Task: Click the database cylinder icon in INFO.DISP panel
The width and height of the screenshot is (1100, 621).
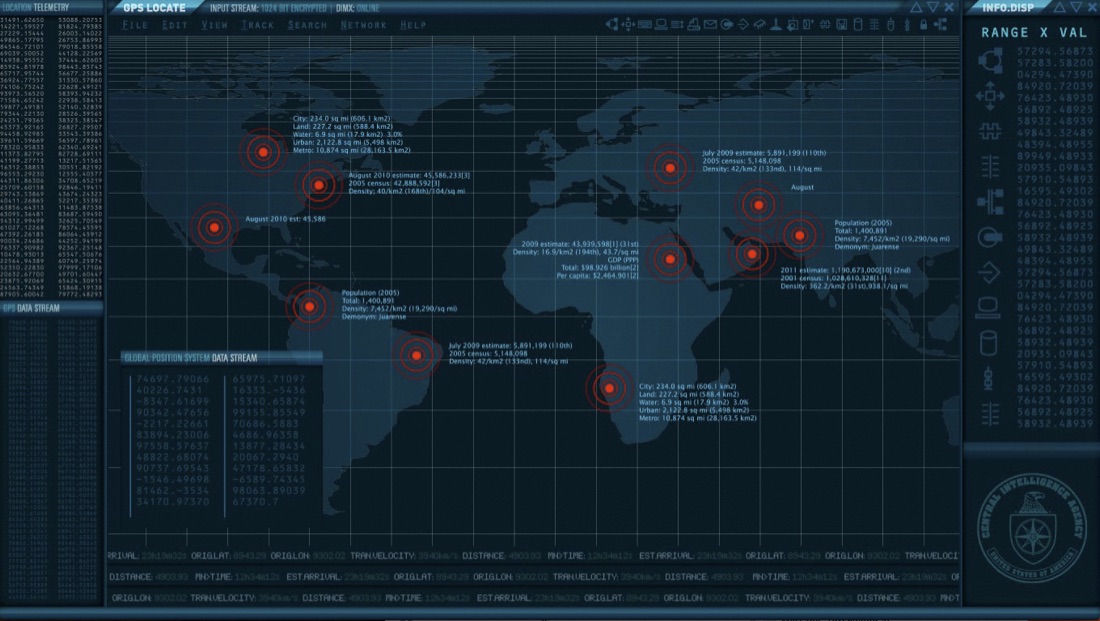Action: coord(988,343)
